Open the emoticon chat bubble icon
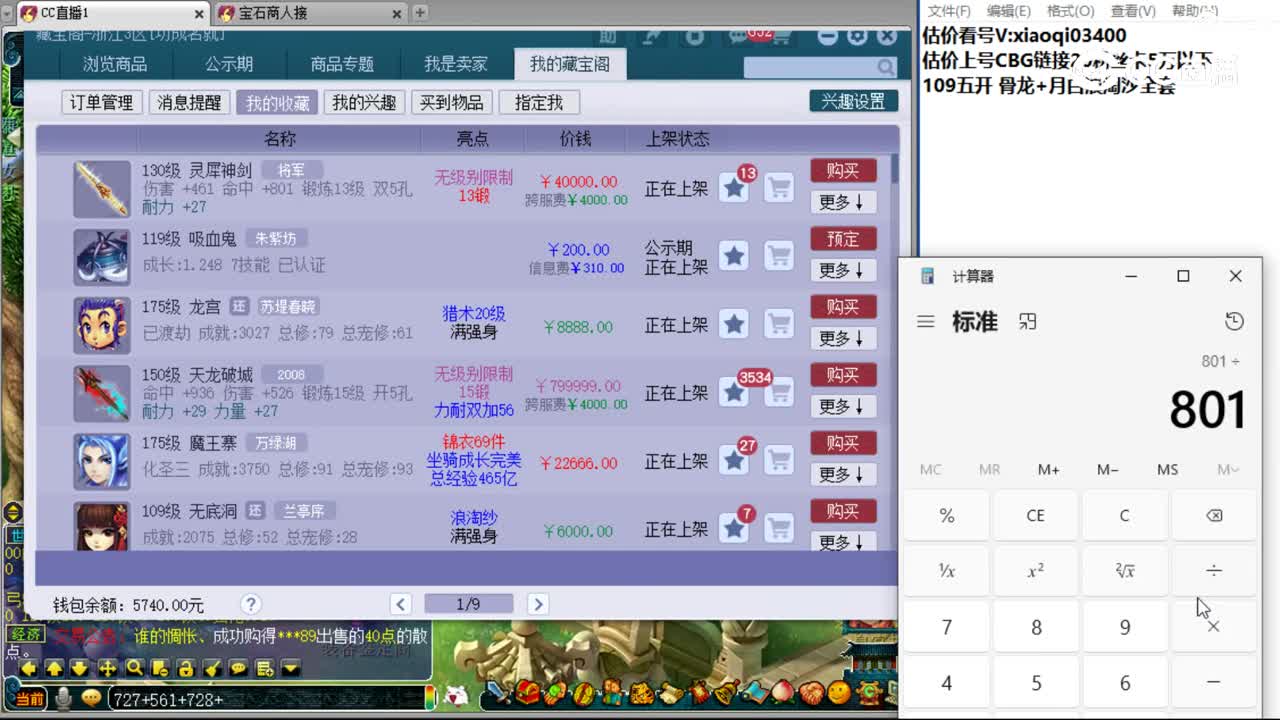This screenshot has width=1280, height=720. click(x=90, y=697)
